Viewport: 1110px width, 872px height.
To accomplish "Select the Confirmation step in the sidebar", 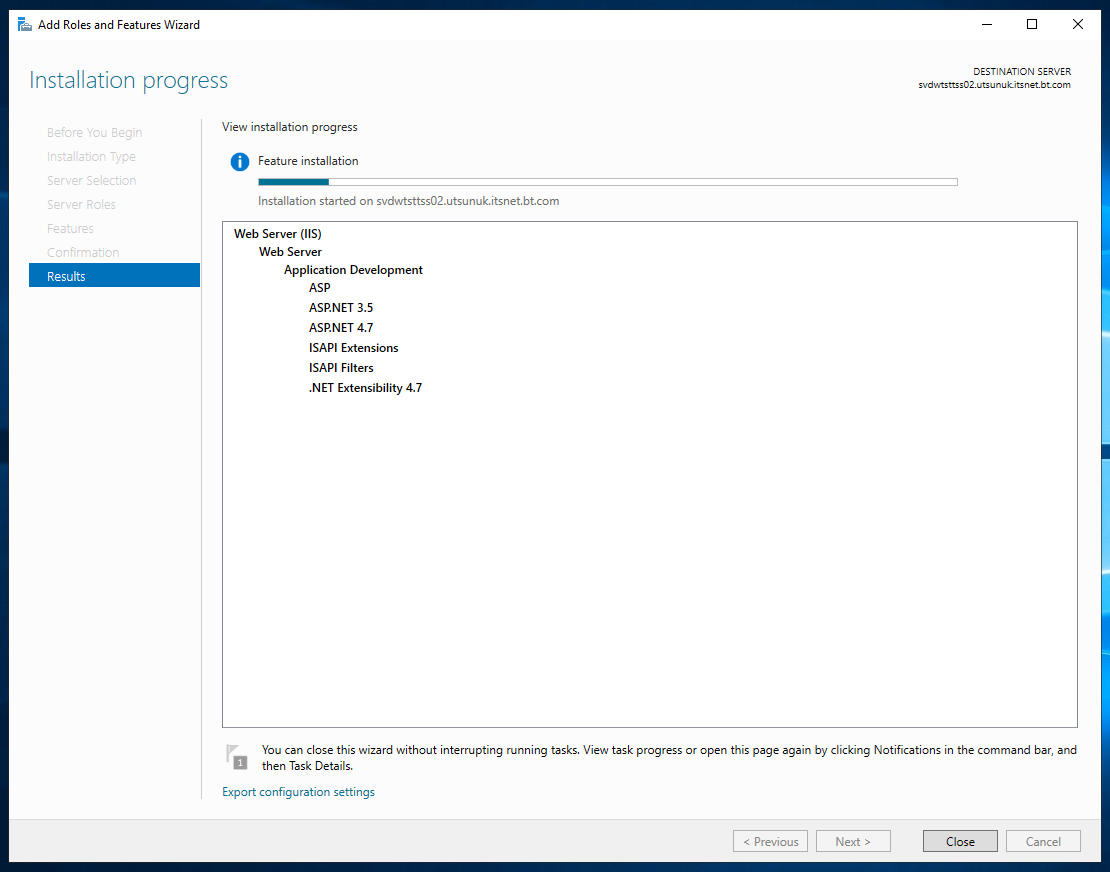I will (x=83, y=253).
